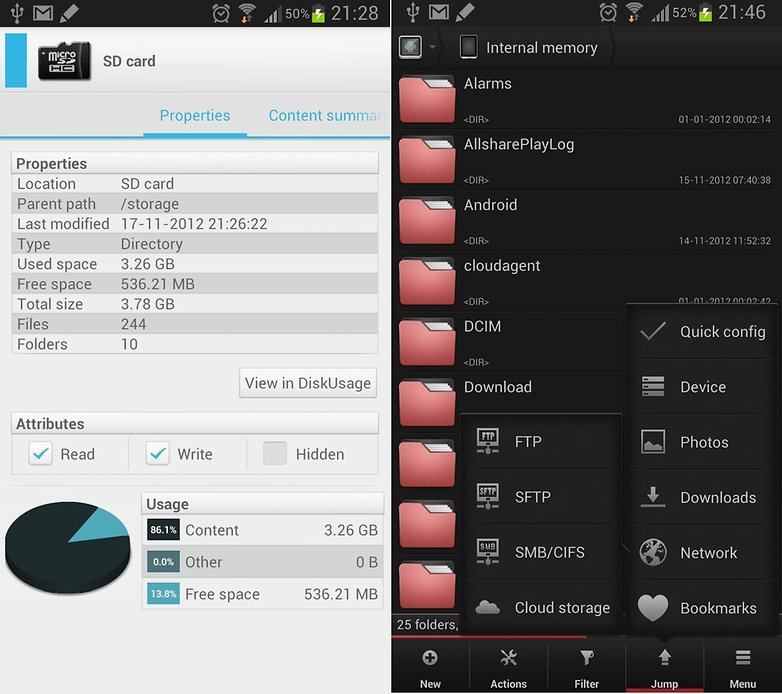
Task: Tap the Filter toolbar button
Action: pos(586,668)
